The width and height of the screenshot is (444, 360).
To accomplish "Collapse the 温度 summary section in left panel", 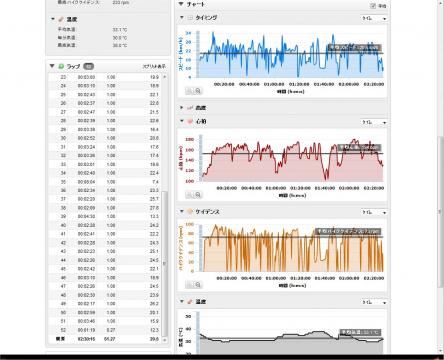I will 53,19.
